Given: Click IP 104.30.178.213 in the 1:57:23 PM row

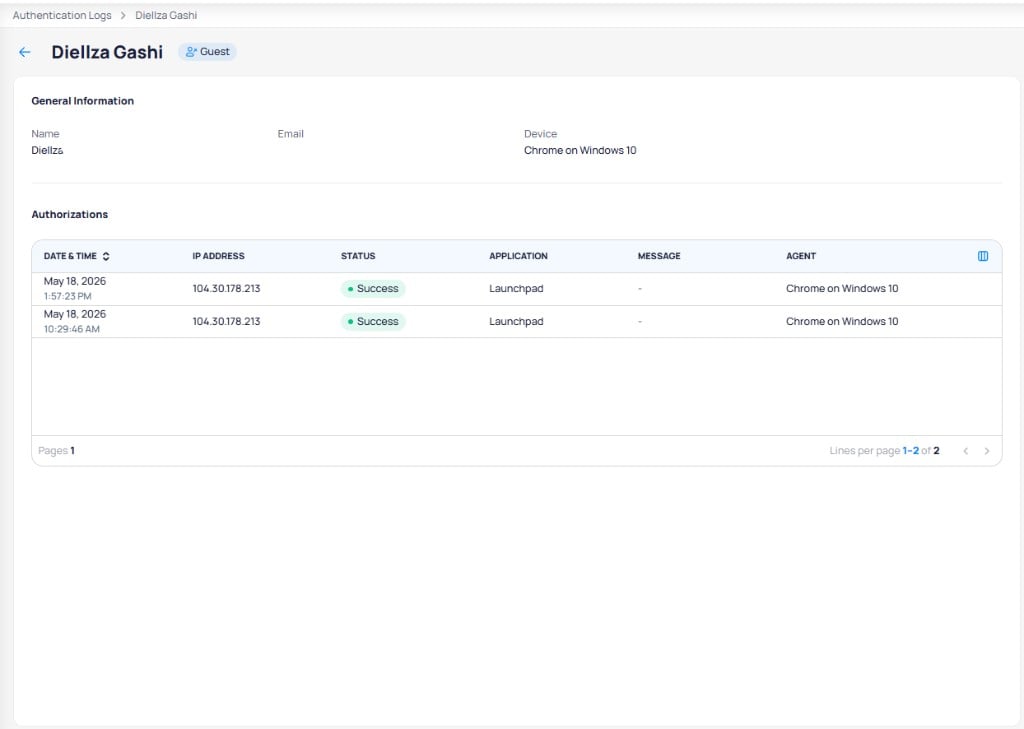Looking at the screenshot, I should click(226, 289).
